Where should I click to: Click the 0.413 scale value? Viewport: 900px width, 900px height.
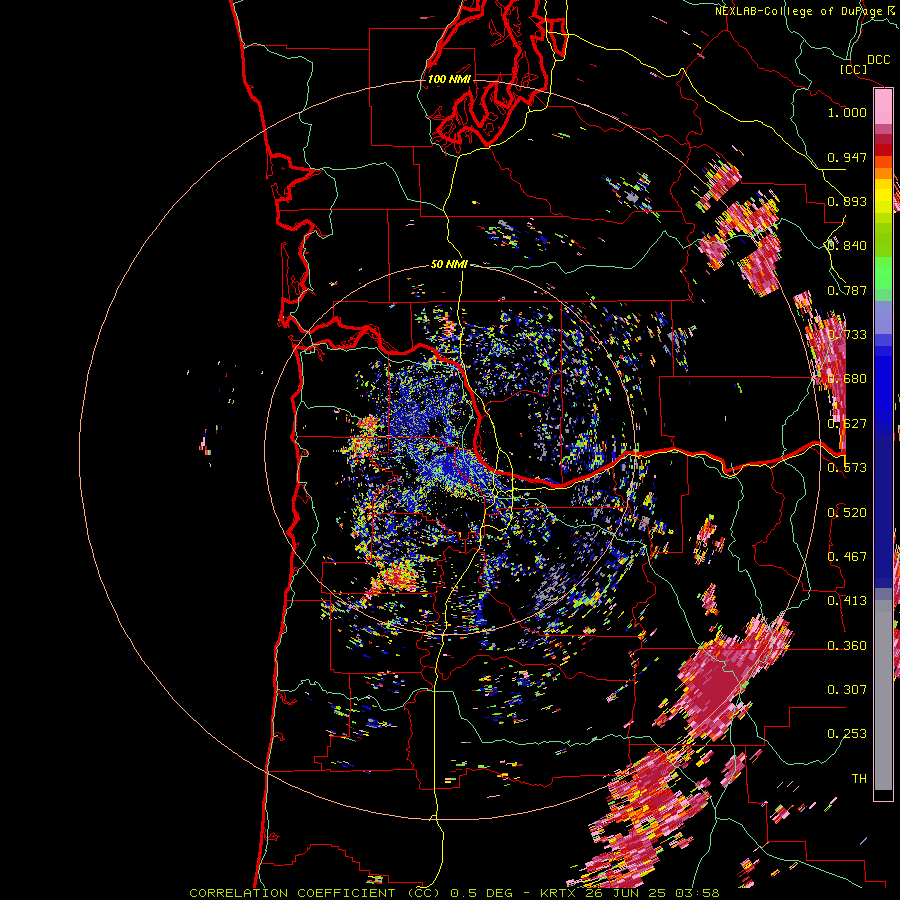coord(847,601)
